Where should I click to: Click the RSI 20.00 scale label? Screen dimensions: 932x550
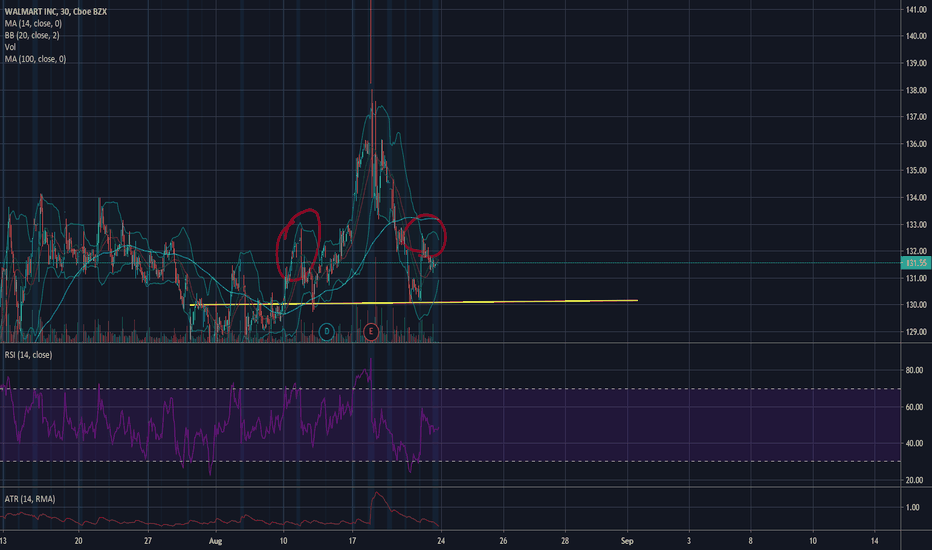[x=914, y=480]
